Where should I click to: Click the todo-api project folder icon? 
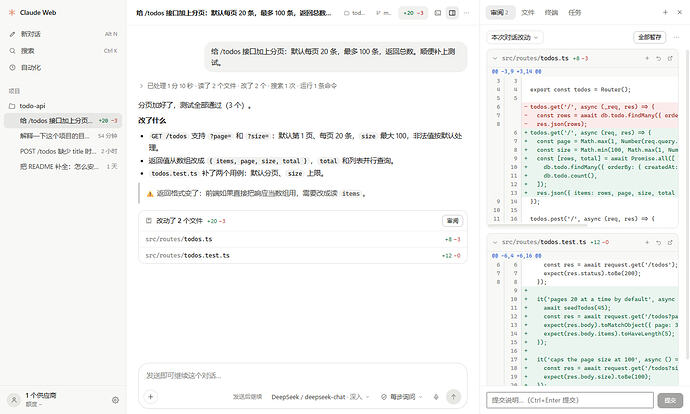pyautogui.click(x=12, y=106)
